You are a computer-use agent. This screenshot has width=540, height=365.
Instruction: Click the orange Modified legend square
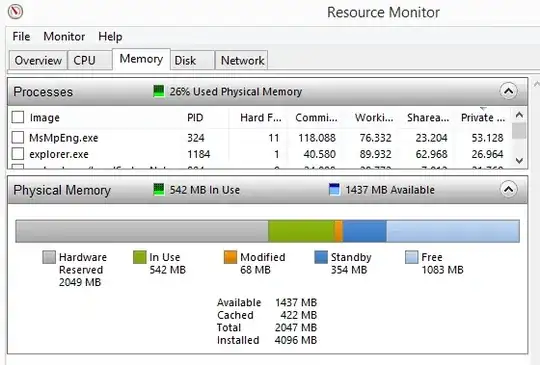click(230, 257)
